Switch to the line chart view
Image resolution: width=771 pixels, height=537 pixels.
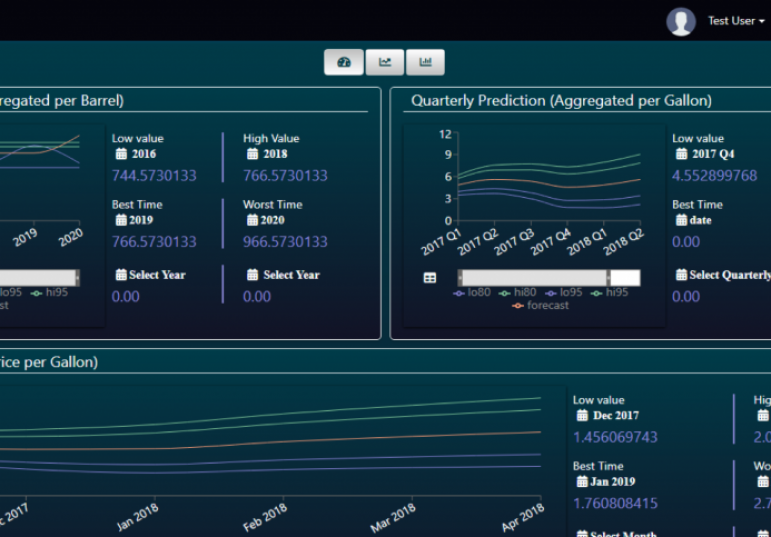385,62
